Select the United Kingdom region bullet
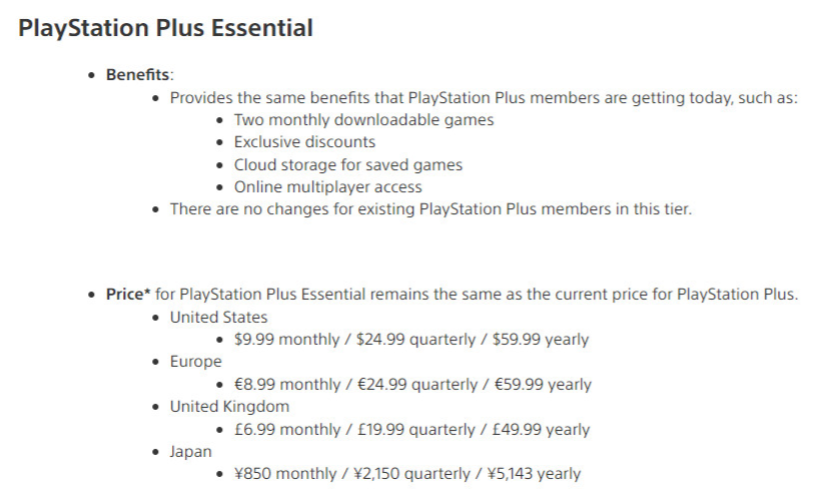The width and height of the screenshot is (835, 503). pyautogui.click(x=229, y=406)
